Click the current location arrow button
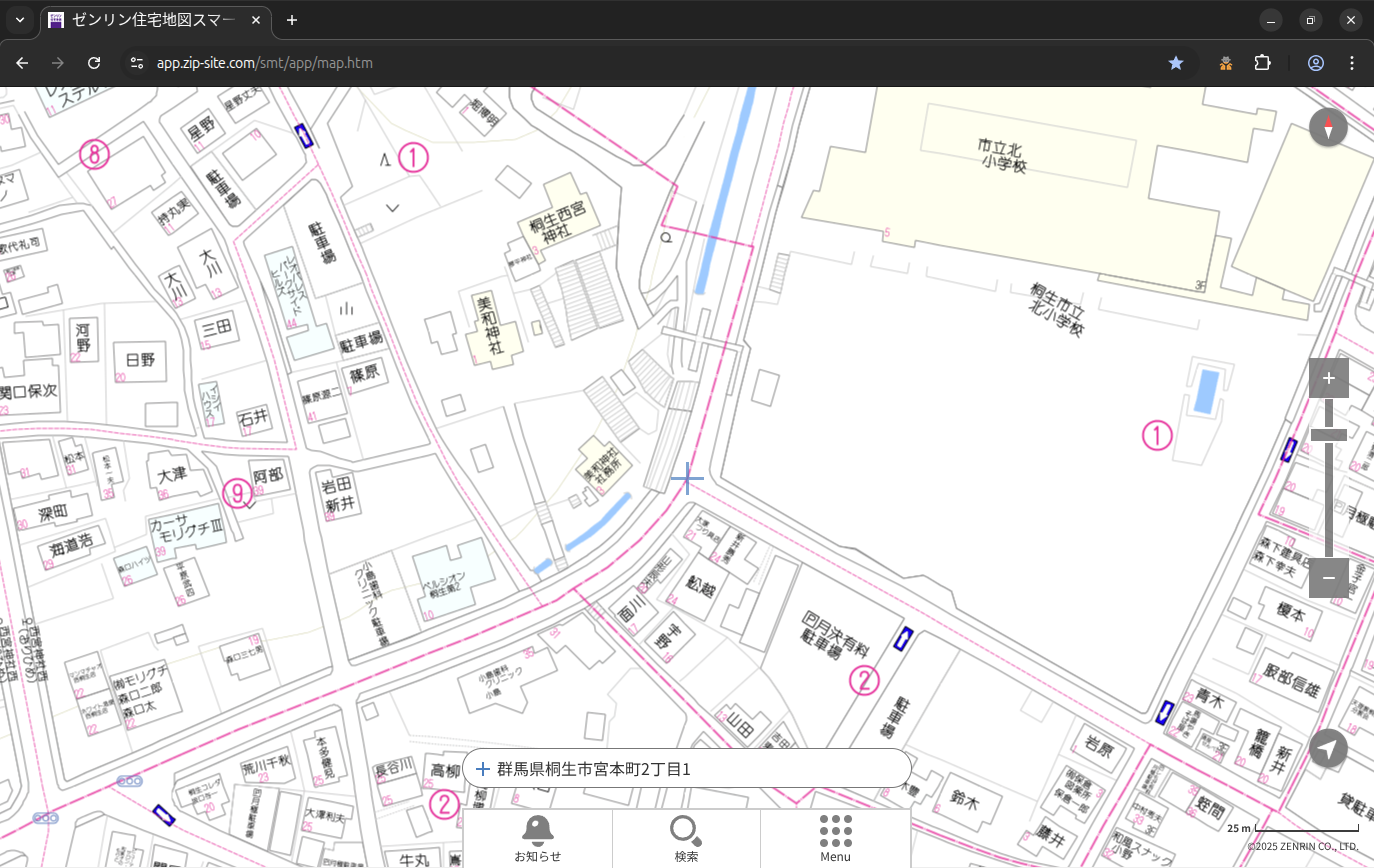1374x868 pixels. [1328, 748]
